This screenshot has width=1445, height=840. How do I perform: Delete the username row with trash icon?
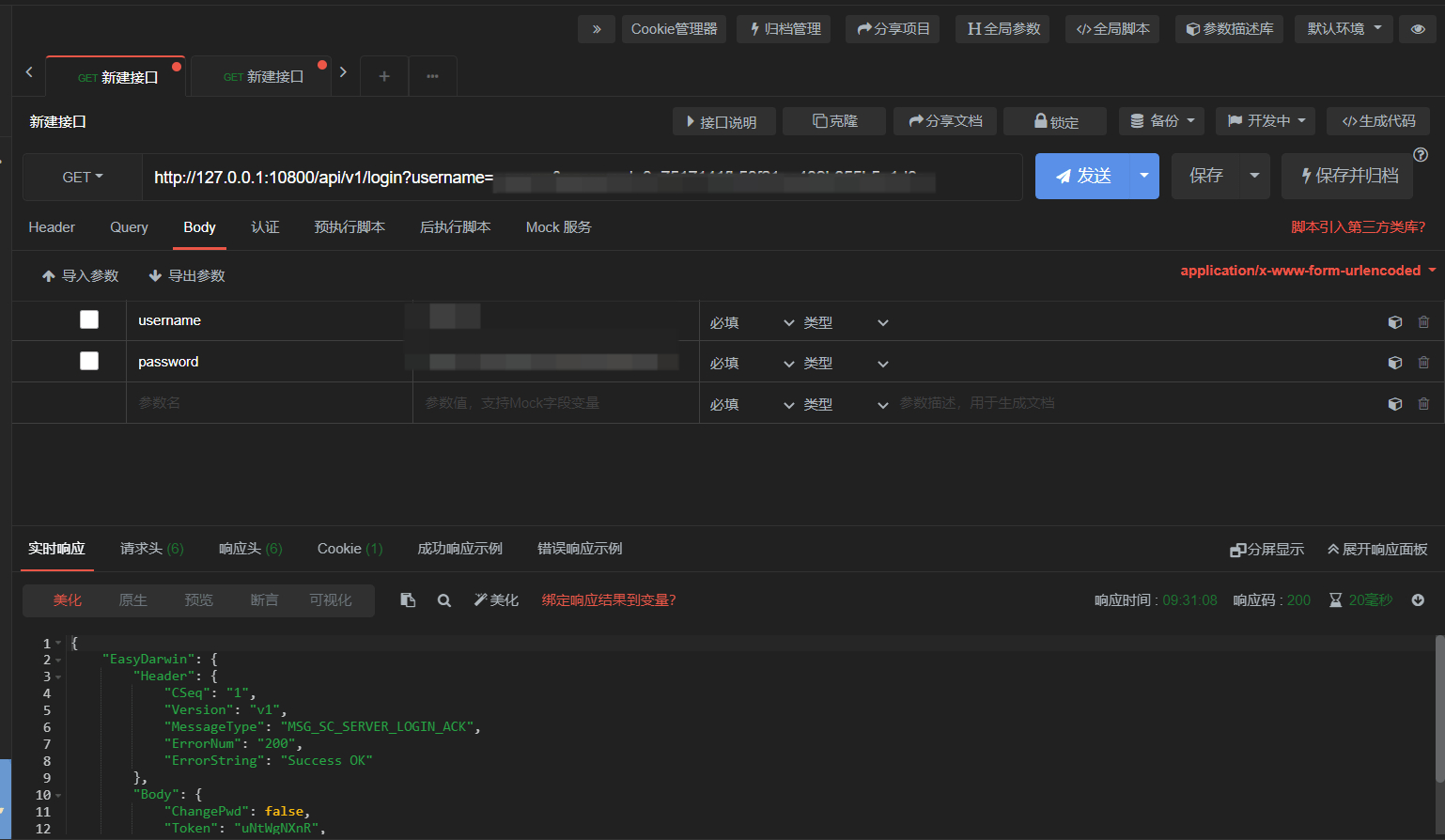(x=1423, y=322)
